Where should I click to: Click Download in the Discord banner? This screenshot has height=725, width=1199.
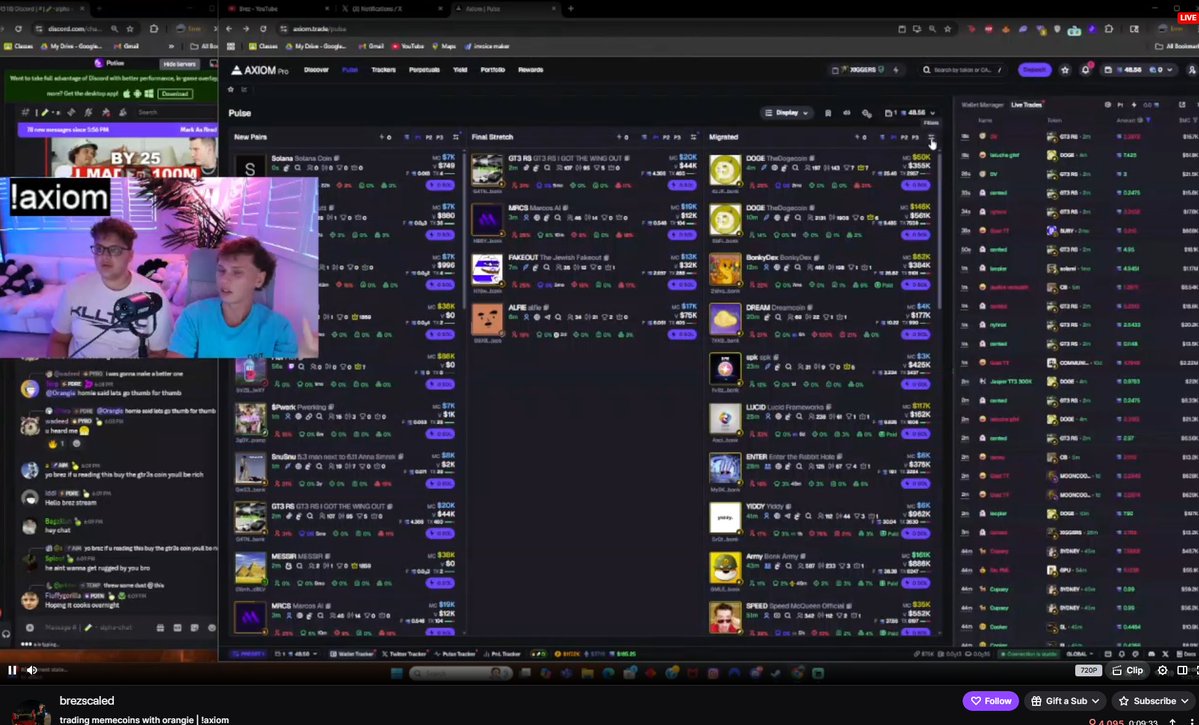click(174, 93)
